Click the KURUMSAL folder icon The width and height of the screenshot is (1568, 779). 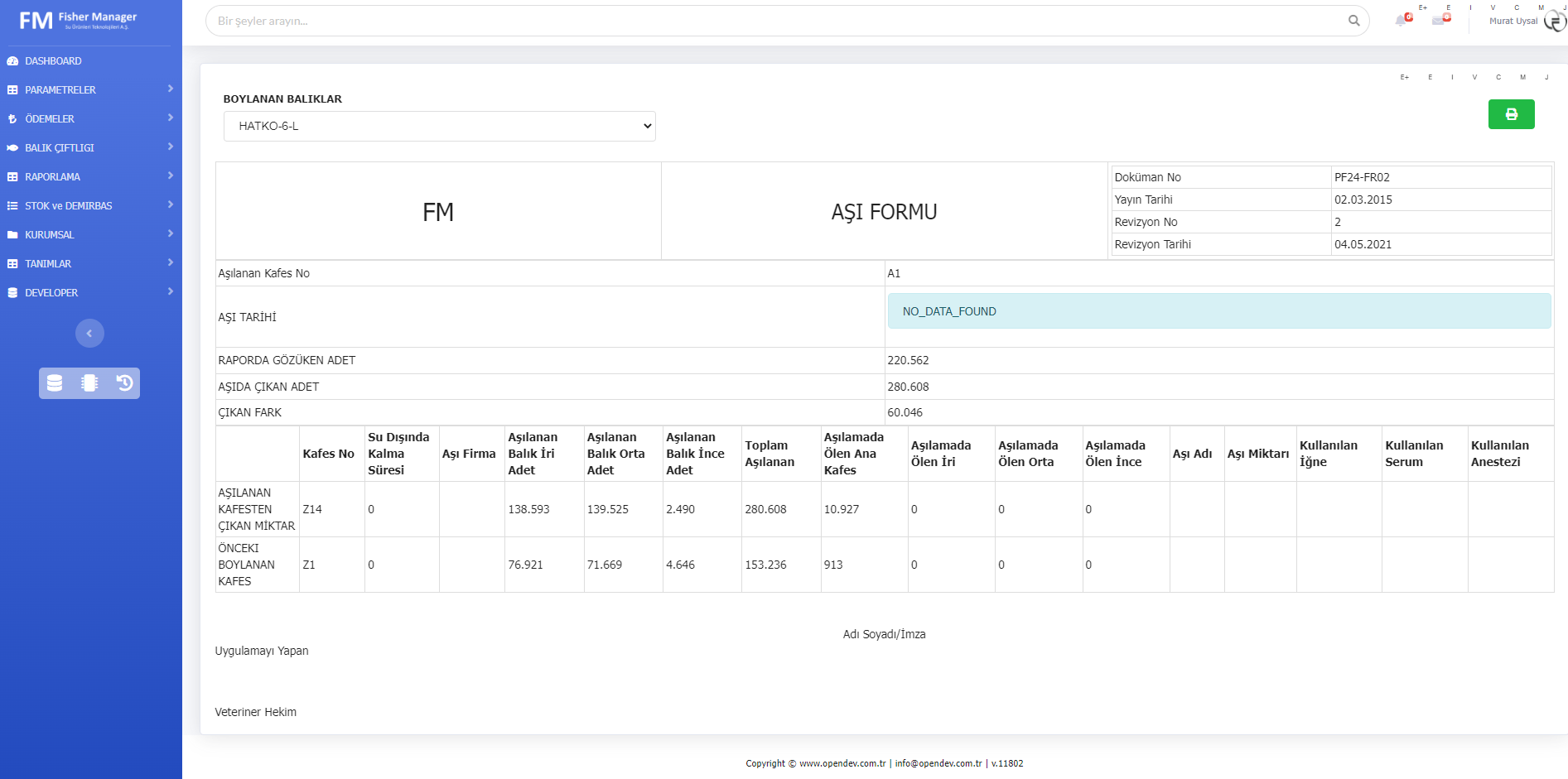(x=12, y=235)
